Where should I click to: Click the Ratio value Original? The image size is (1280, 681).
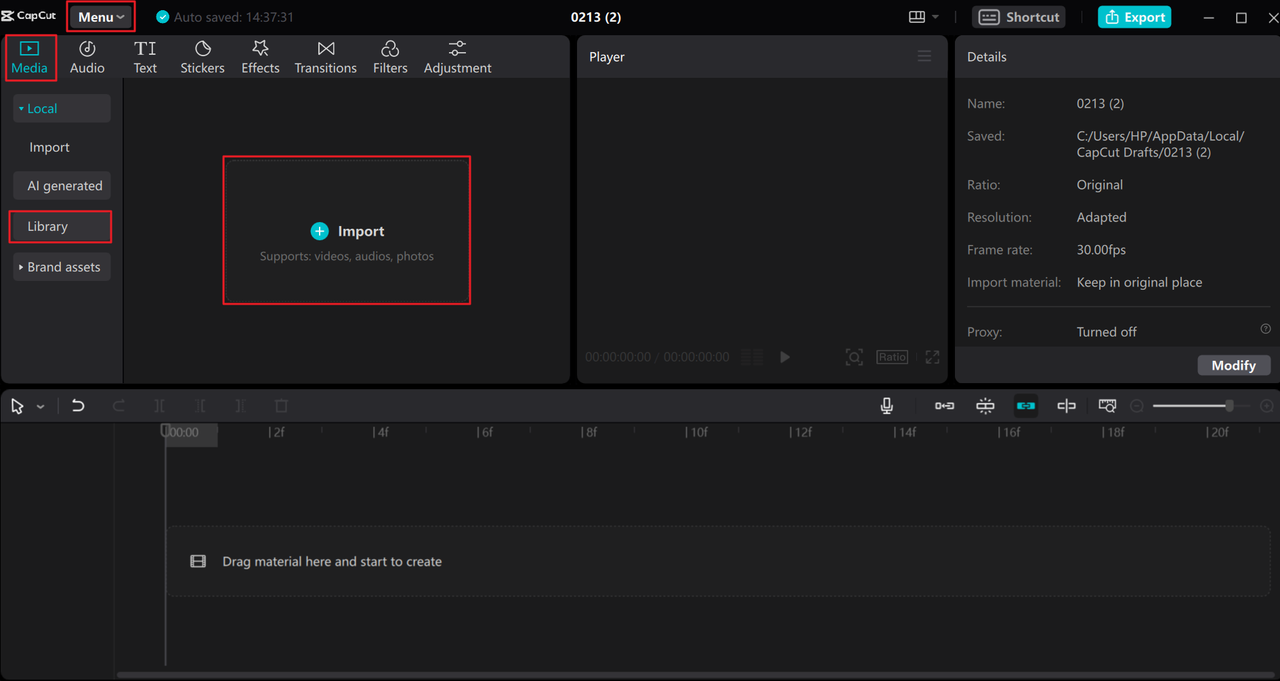coord(1100,185)
